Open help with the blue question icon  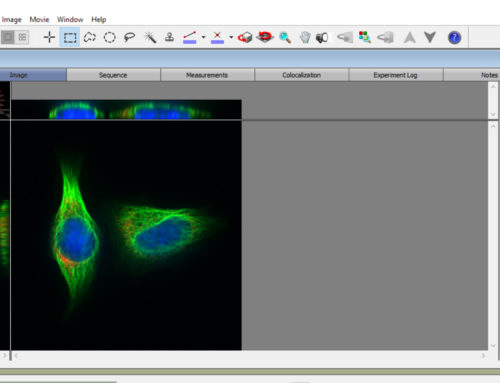[x=454, y=37]
